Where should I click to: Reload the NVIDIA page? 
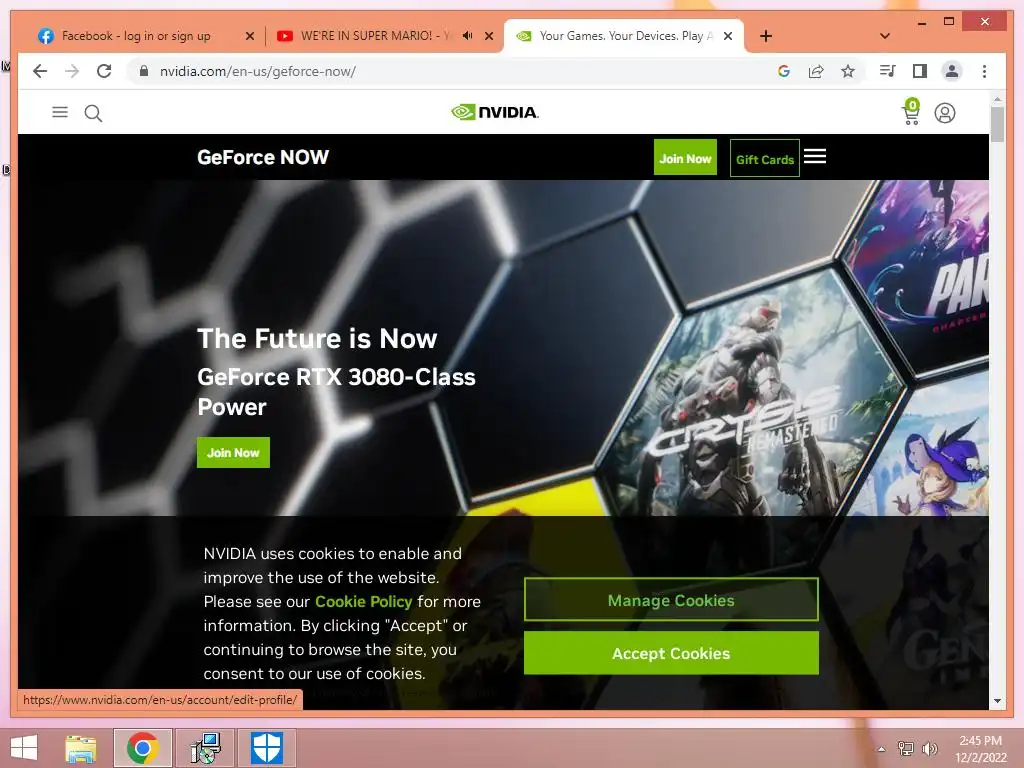click(104, 71)
